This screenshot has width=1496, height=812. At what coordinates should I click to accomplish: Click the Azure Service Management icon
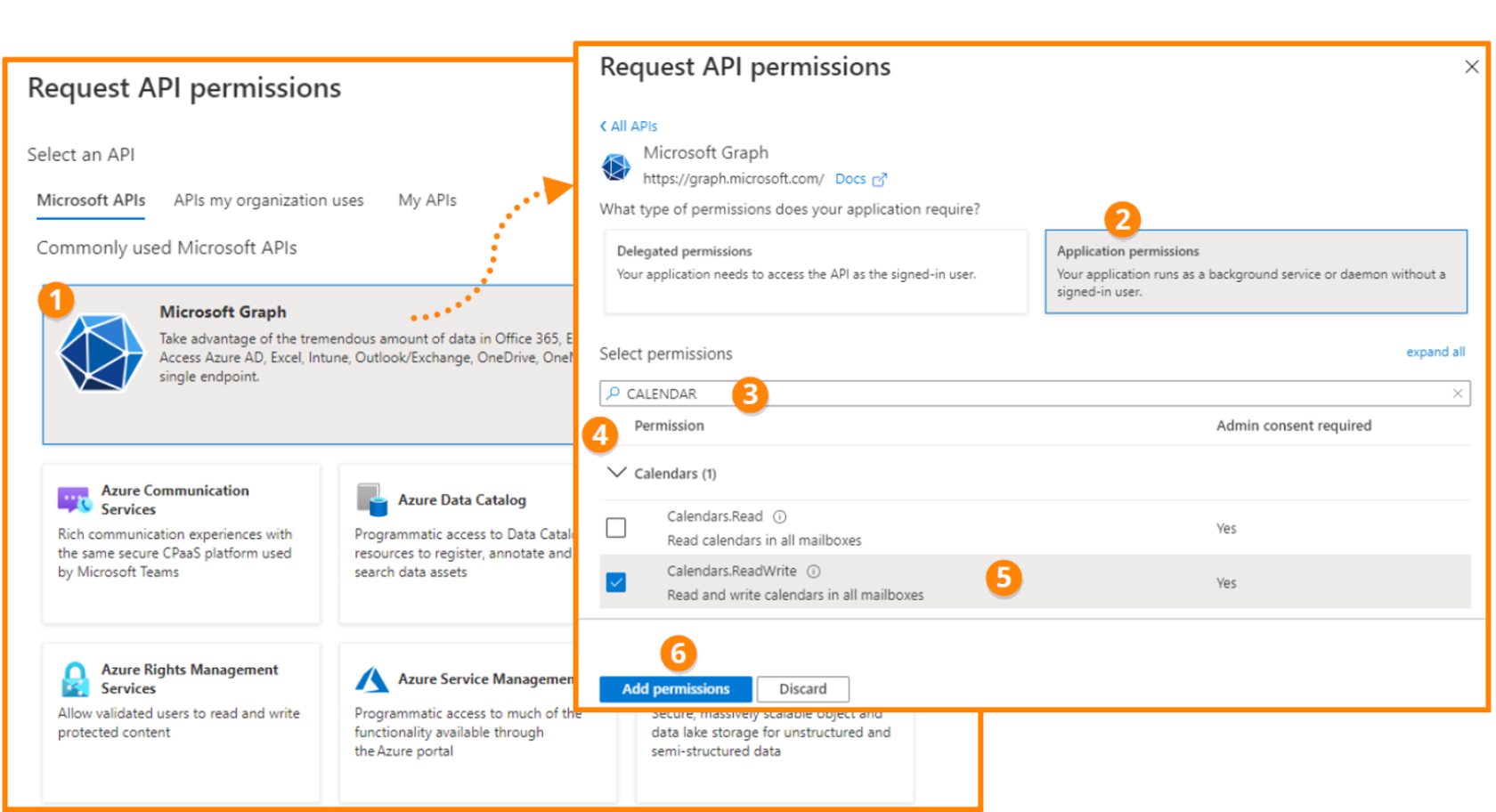(371, 680)
